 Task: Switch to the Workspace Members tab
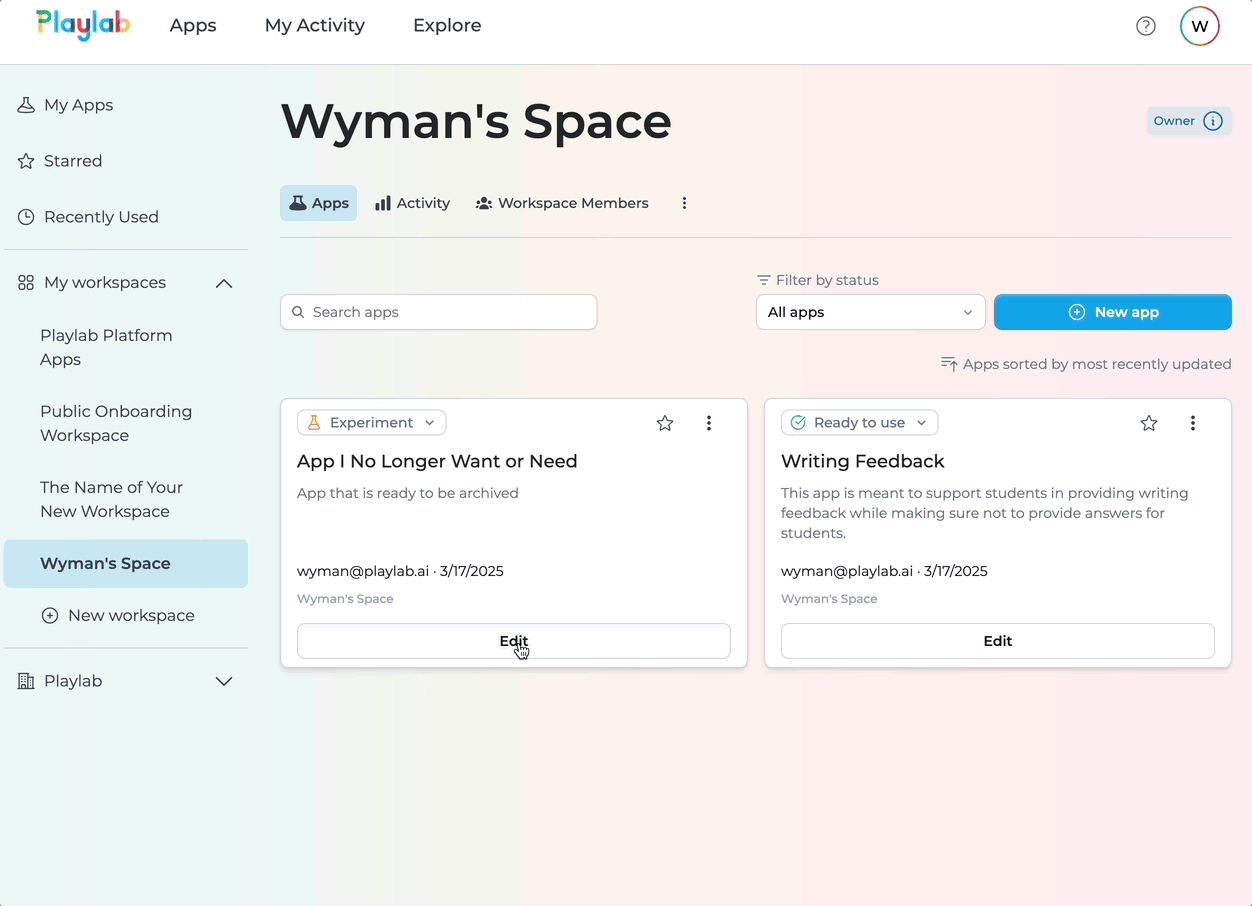tap(562, 203)
